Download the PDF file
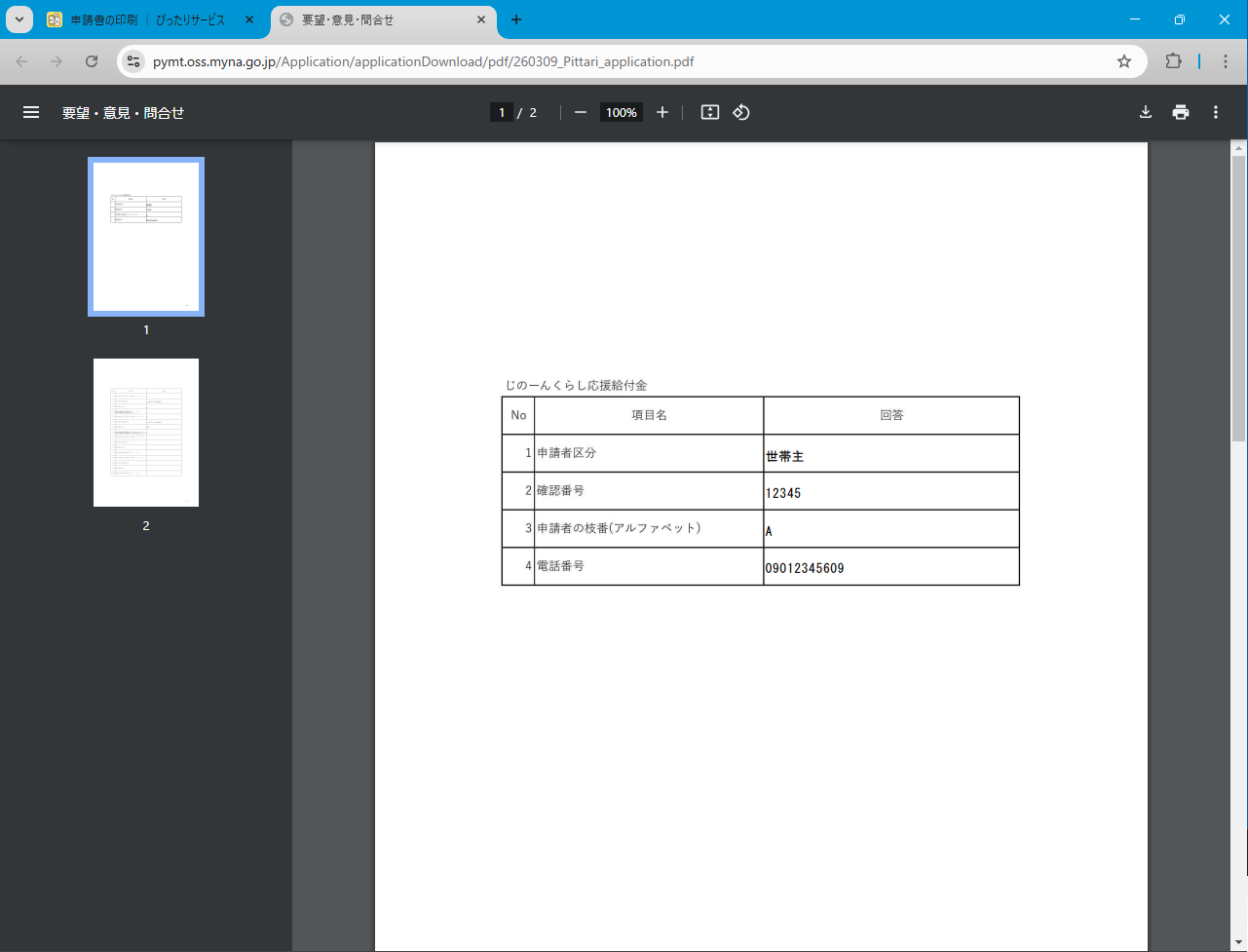Image resolution: width=1248 pixels, height=952 pixels. [x=1146, y=112]
